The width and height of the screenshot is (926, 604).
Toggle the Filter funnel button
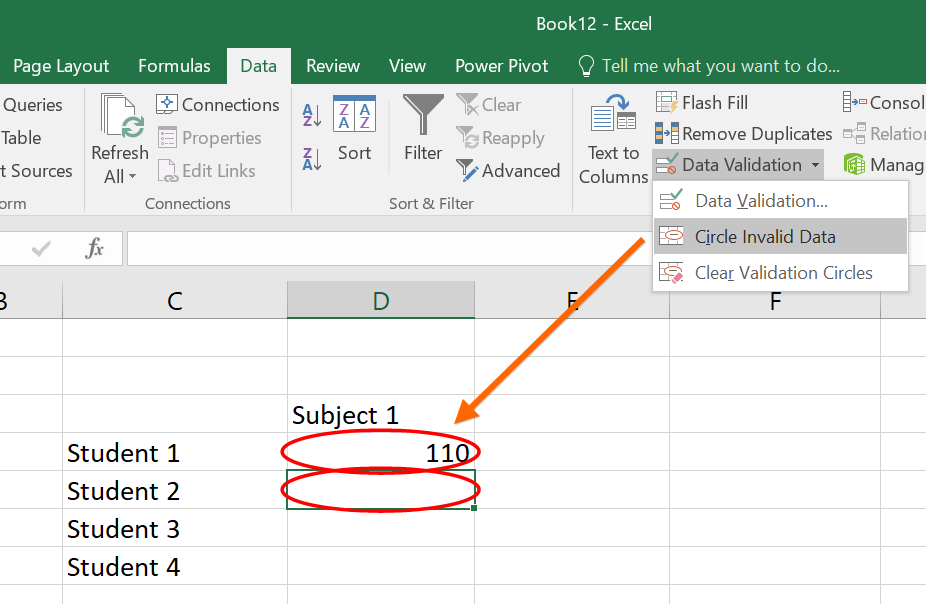[x=423, y=128]
